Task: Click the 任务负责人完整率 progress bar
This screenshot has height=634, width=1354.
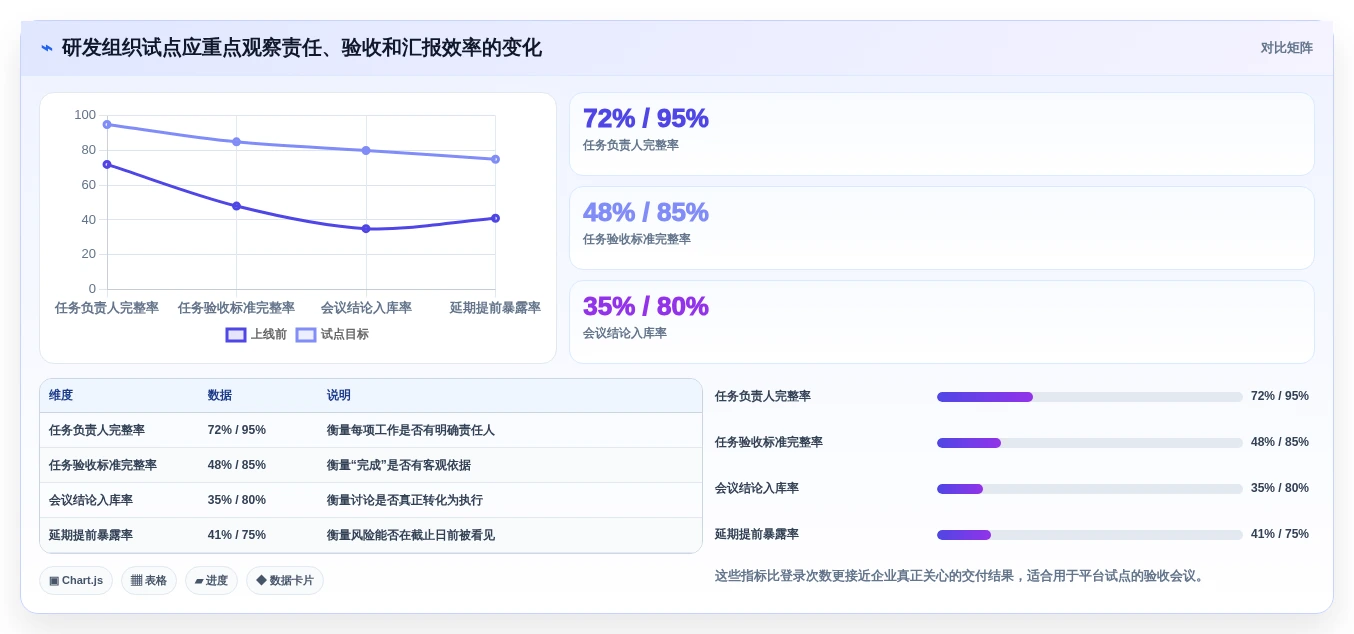Action: point(1089,397)
